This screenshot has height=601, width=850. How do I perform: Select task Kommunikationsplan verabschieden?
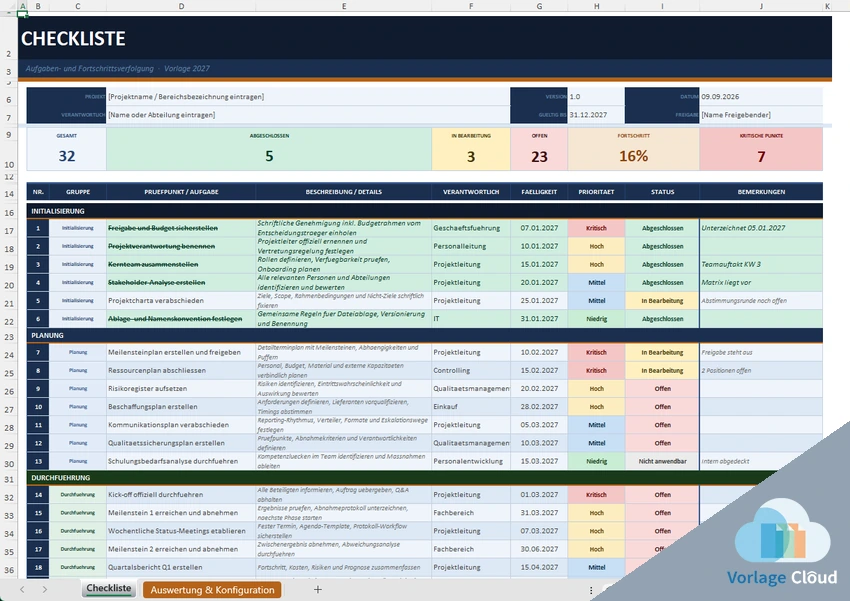tap(181, 425)
